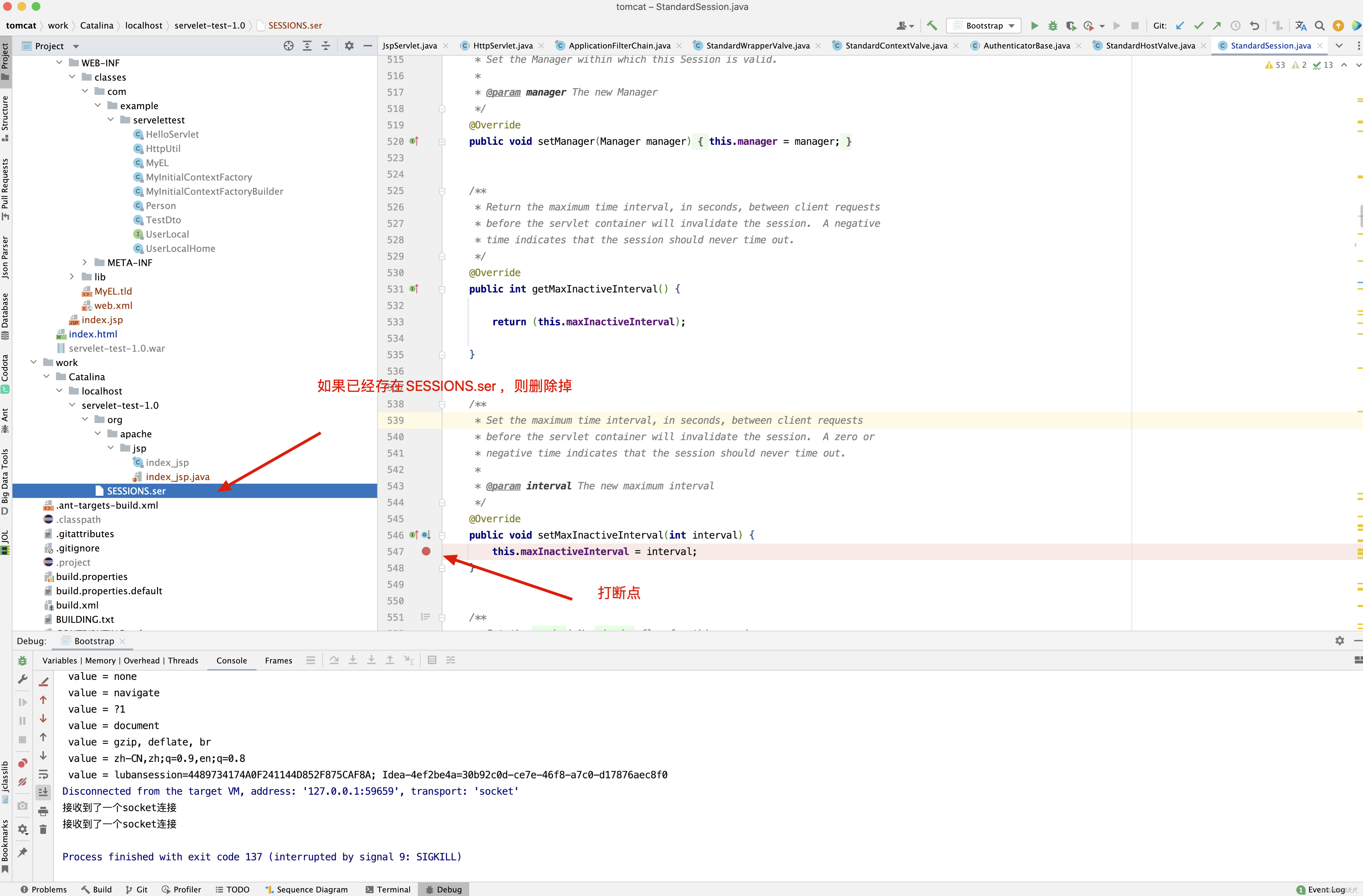Open the Terminal tool window

(388, 890)
